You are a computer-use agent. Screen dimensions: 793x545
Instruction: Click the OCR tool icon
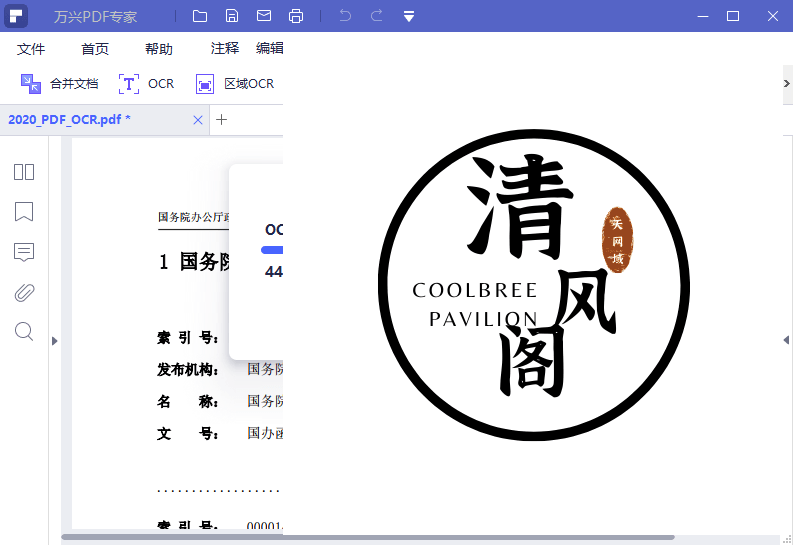pyautogui.click(x=128, y=83)
